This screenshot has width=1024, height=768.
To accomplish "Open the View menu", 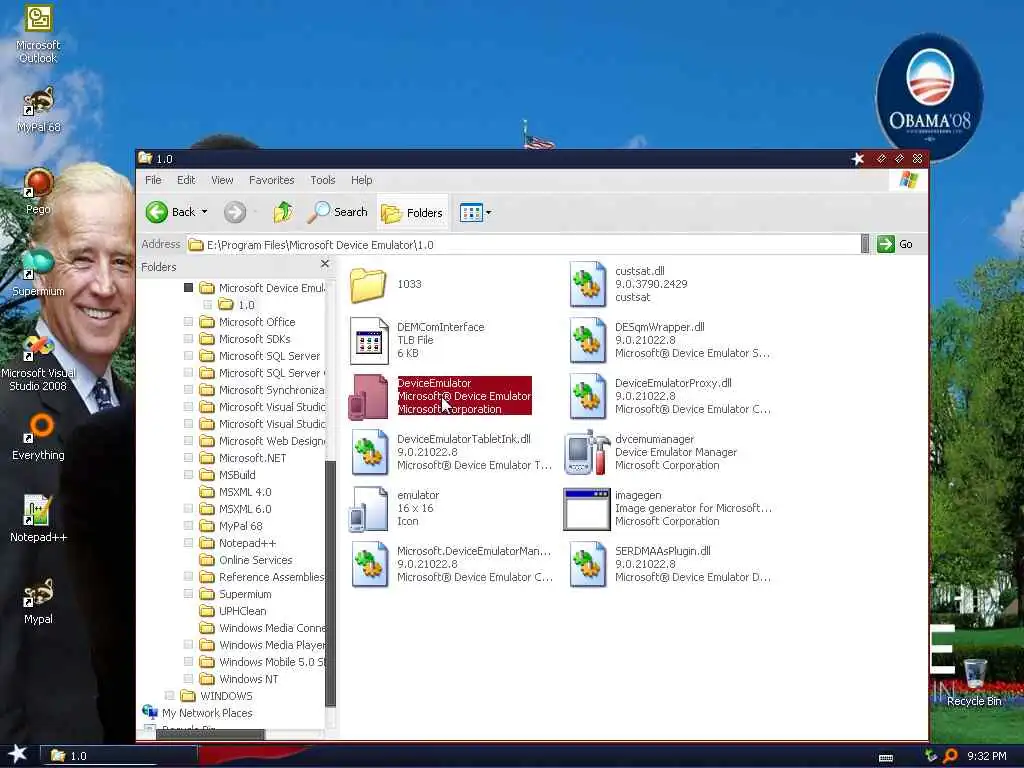I will [222, 180].
